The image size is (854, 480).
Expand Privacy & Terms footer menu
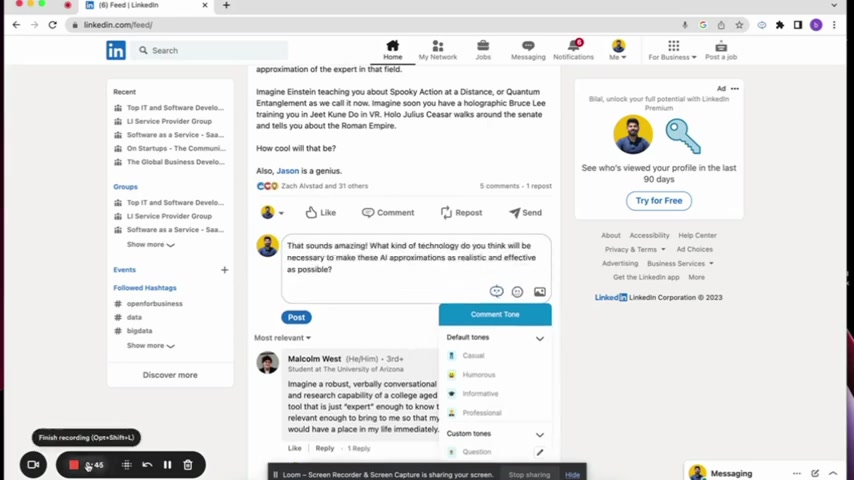click(635, 249)
